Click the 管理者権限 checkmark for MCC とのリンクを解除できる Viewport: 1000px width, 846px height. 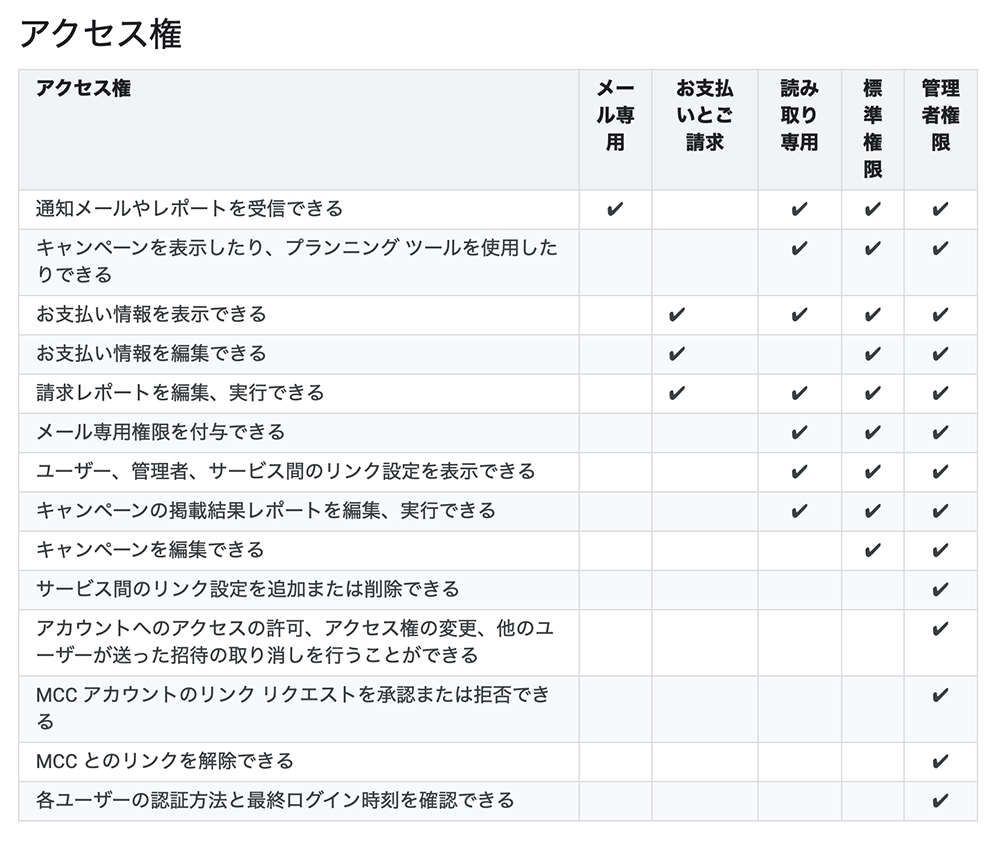click(940, 761)
